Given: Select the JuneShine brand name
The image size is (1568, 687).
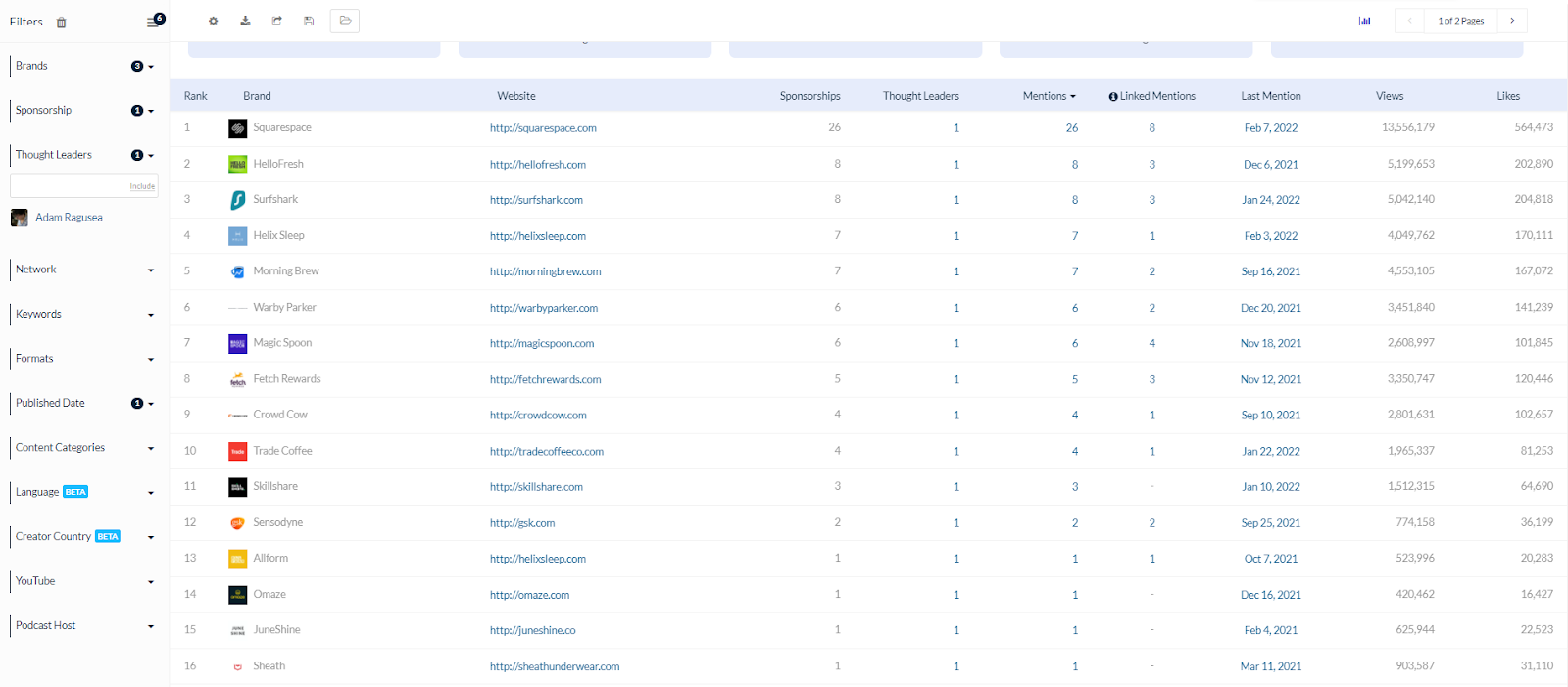Looking at the screenshot, I should [x=276, y=630].
